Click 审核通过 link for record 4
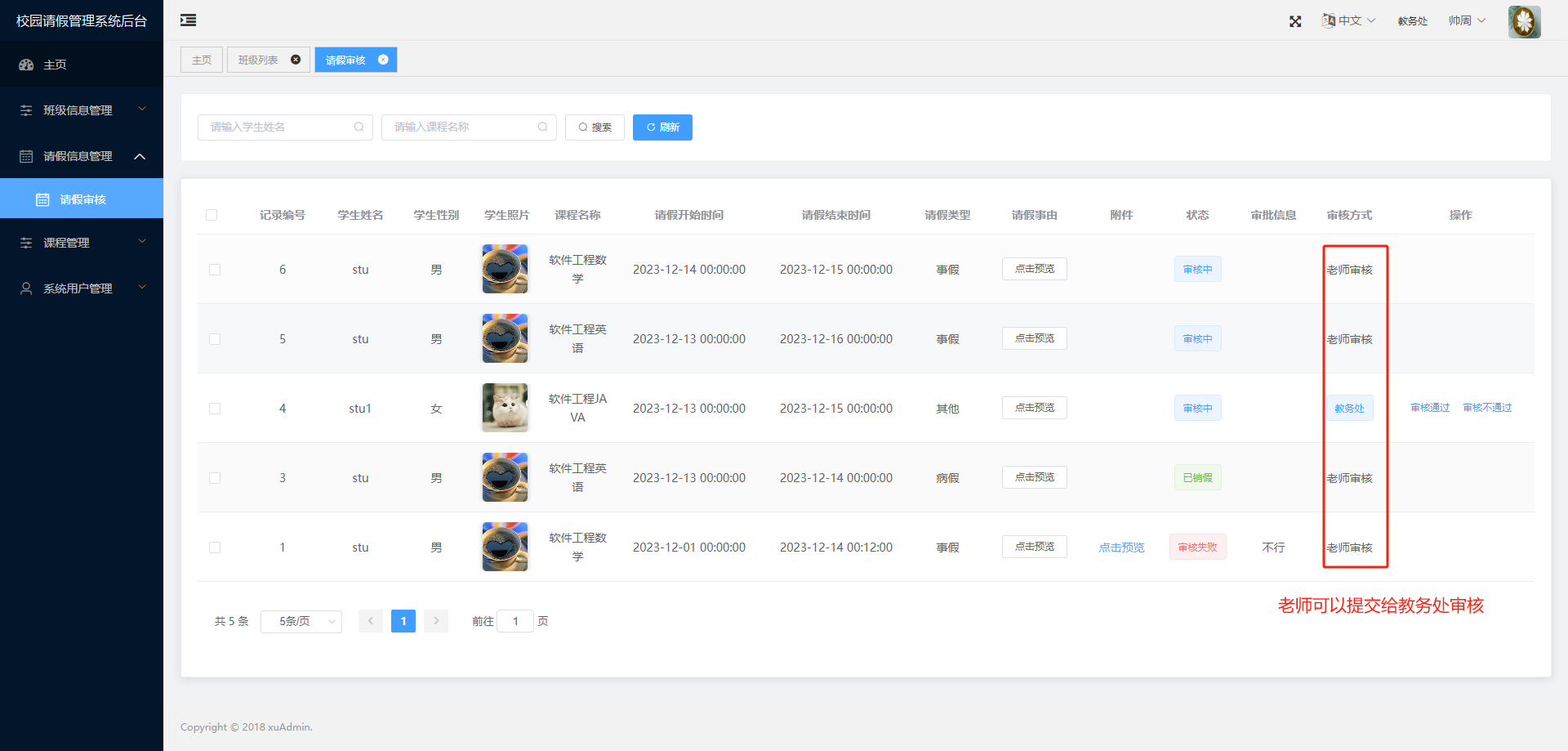1568x751 pixels. click(1430, 408)
